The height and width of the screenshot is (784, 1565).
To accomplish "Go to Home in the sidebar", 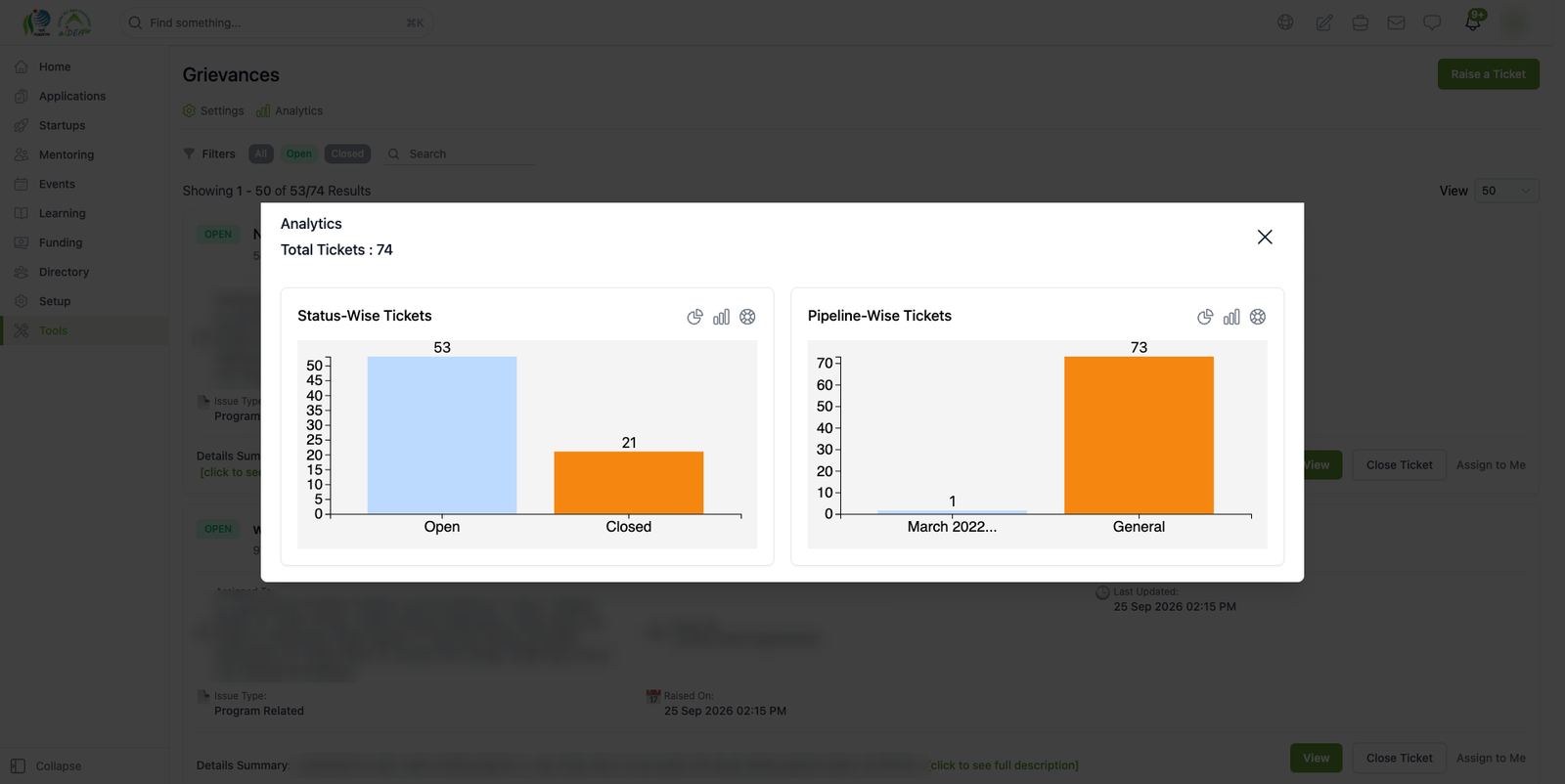I will click(x=84, y=66).
